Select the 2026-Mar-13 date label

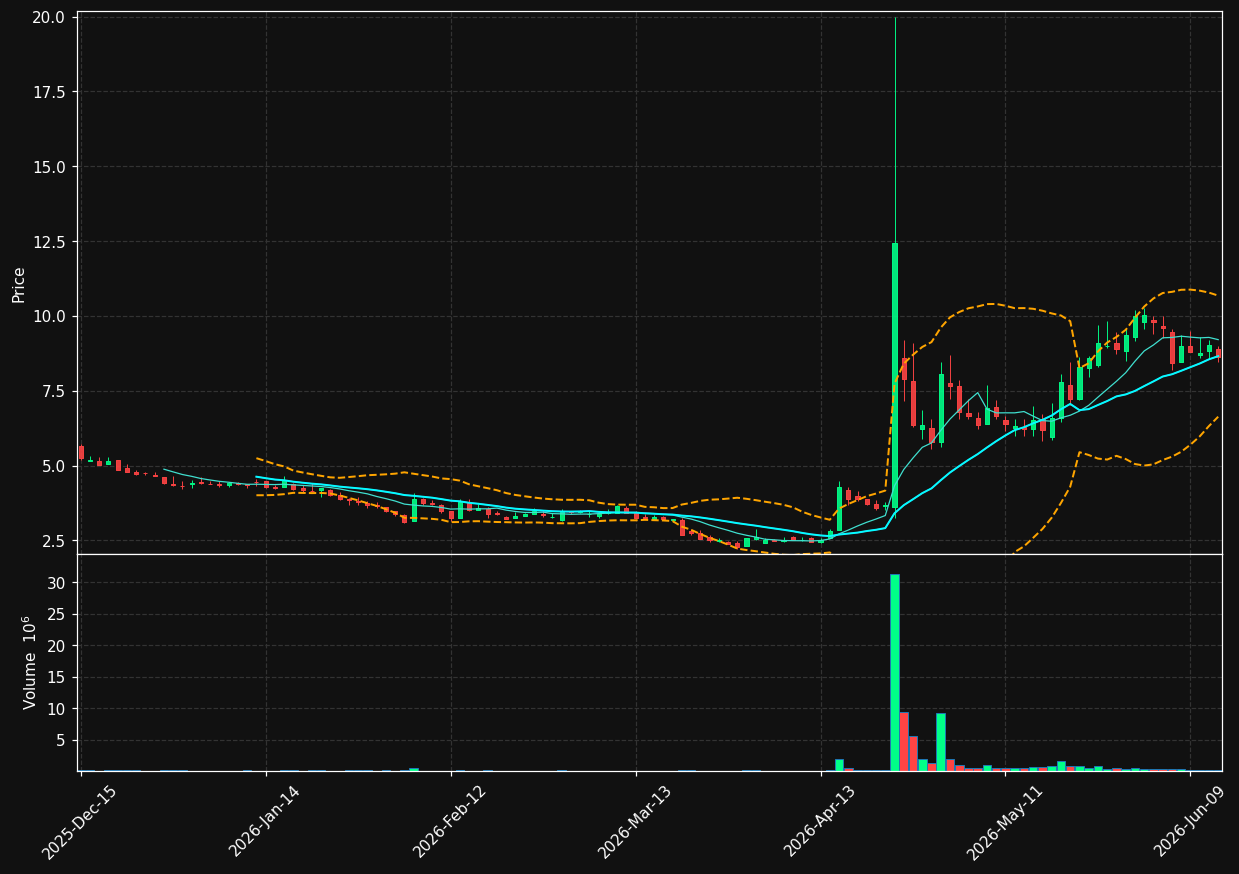(x=635, y=822)
